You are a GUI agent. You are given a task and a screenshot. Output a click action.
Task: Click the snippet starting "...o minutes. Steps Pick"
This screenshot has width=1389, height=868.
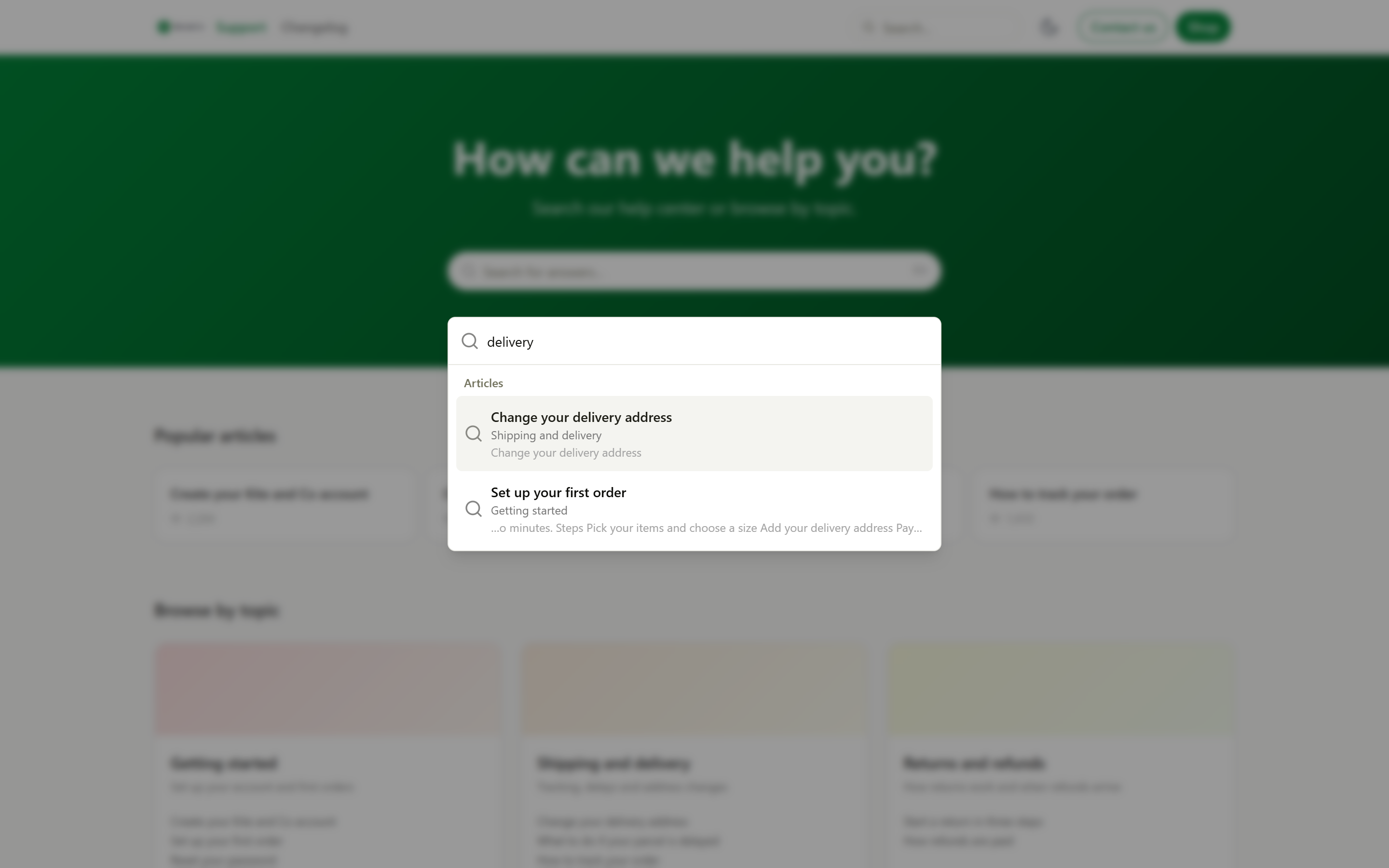pyautogui.click(x=706, y=528)
